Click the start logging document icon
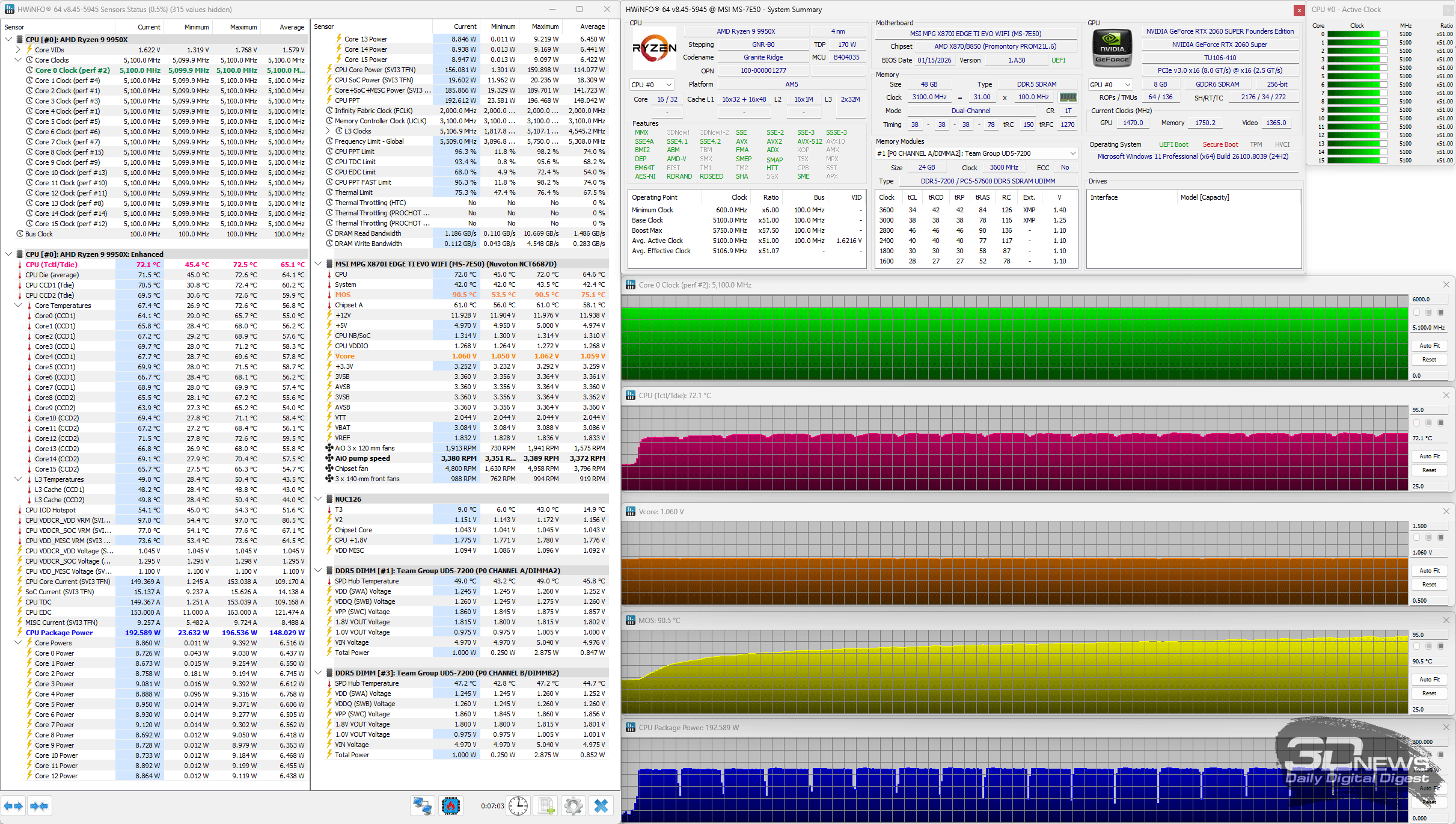The image size is (1456, 824). tap(546, 806)
